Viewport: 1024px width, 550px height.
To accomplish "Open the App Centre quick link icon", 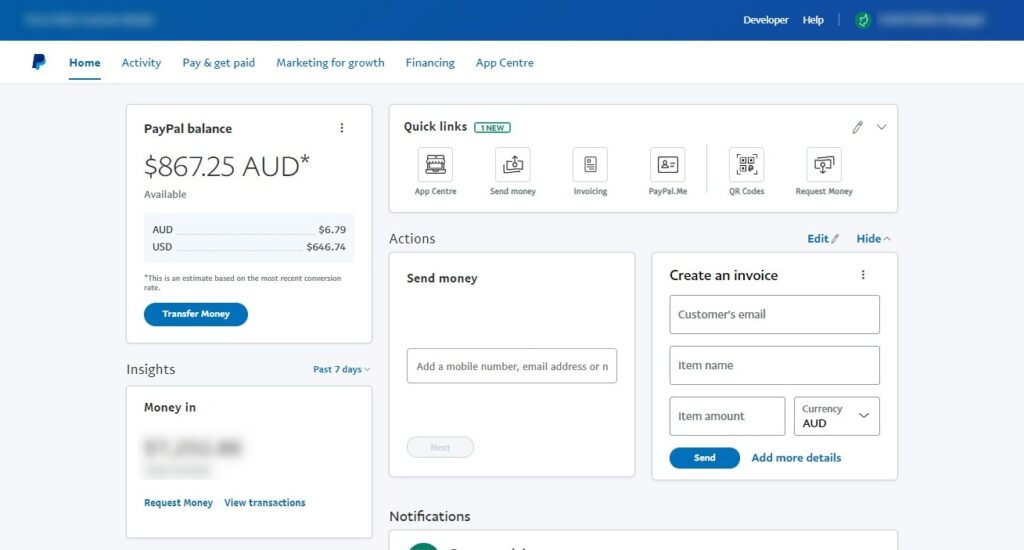I will (436, 165).
